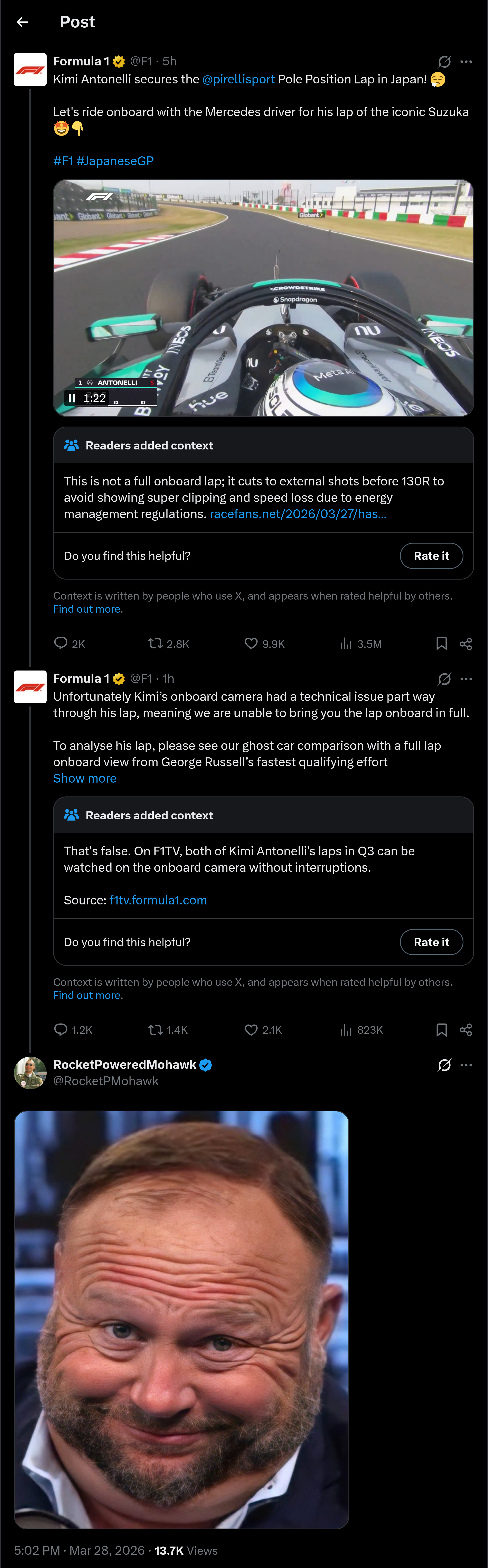Image resolution: width=488 pixels, height=1568 pixels.
Task: Expand second post with Show more
Action: pos(85,778)
